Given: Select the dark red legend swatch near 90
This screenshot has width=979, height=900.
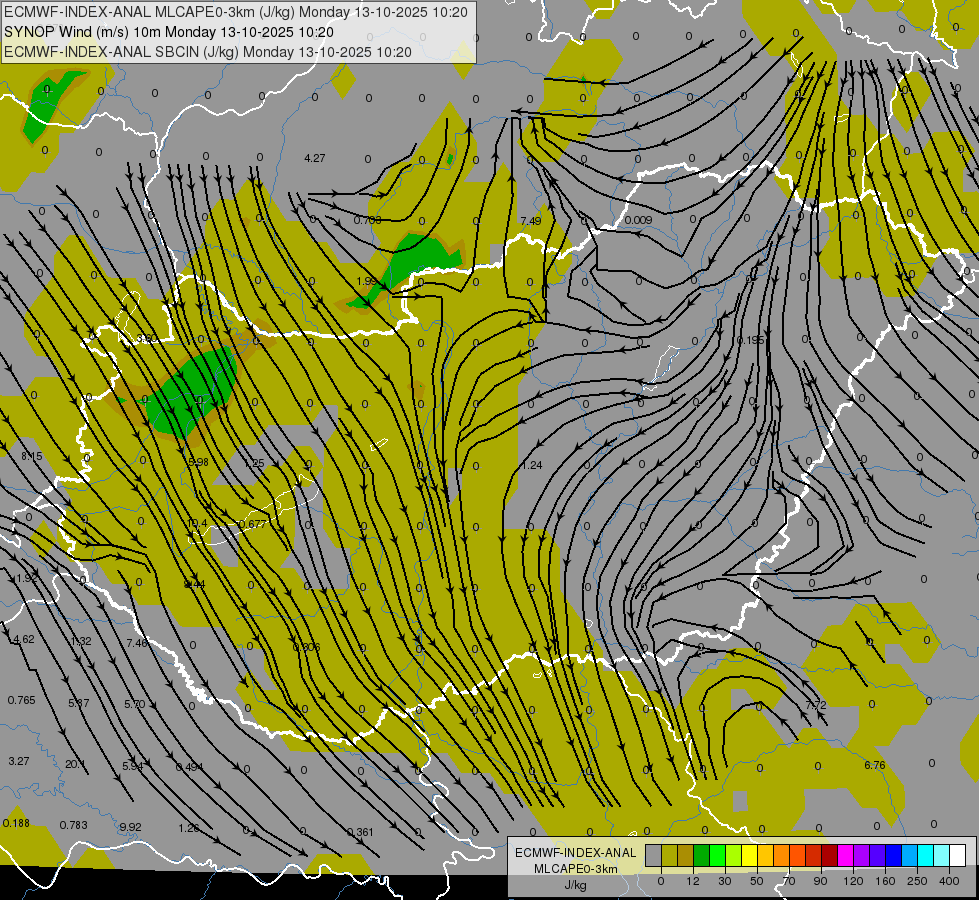Looking at the screenshot, I should coord(830,855).
